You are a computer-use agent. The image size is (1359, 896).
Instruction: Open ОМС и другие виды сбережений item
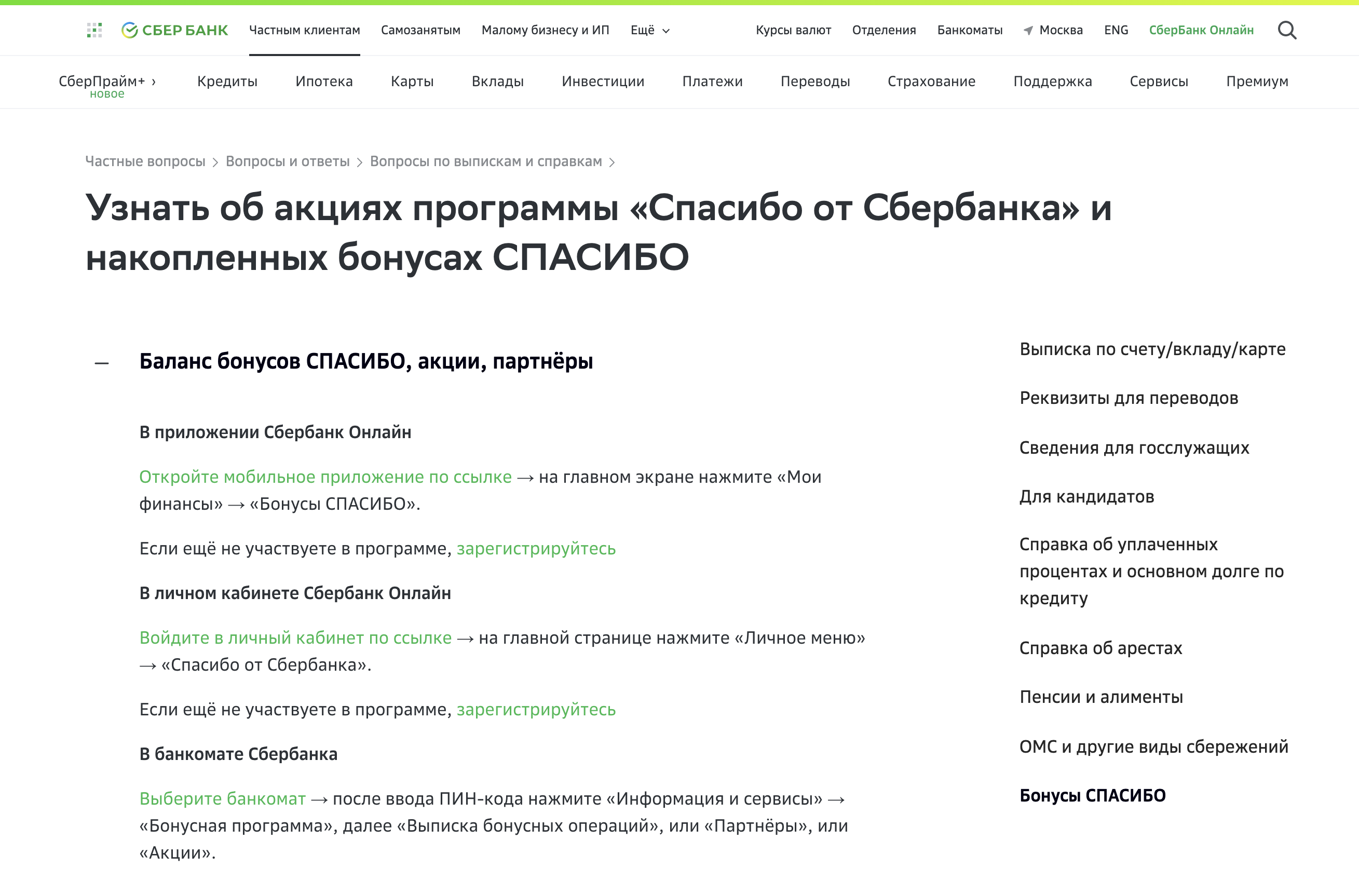1154,747
